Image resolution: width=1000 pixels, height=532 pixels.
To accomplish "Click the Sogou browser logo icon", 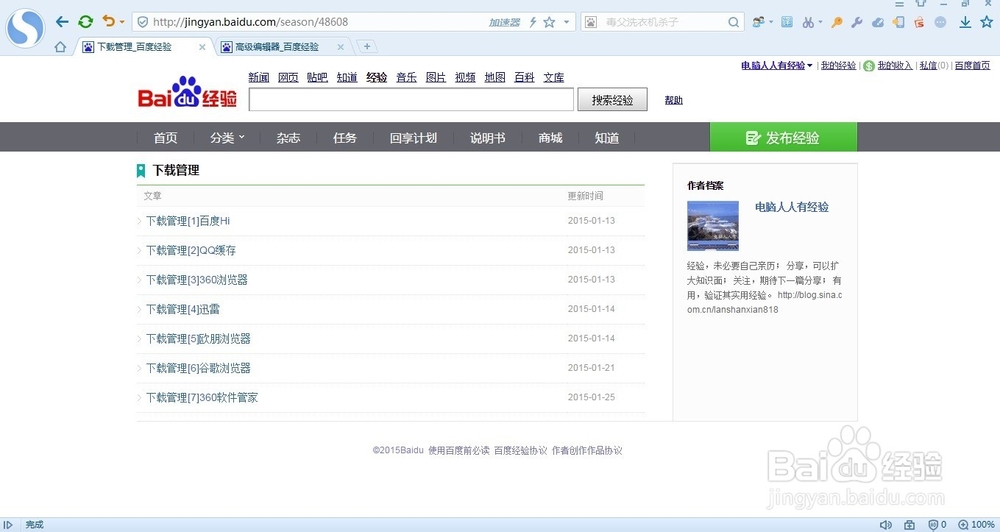I will (x=25, y=28).
